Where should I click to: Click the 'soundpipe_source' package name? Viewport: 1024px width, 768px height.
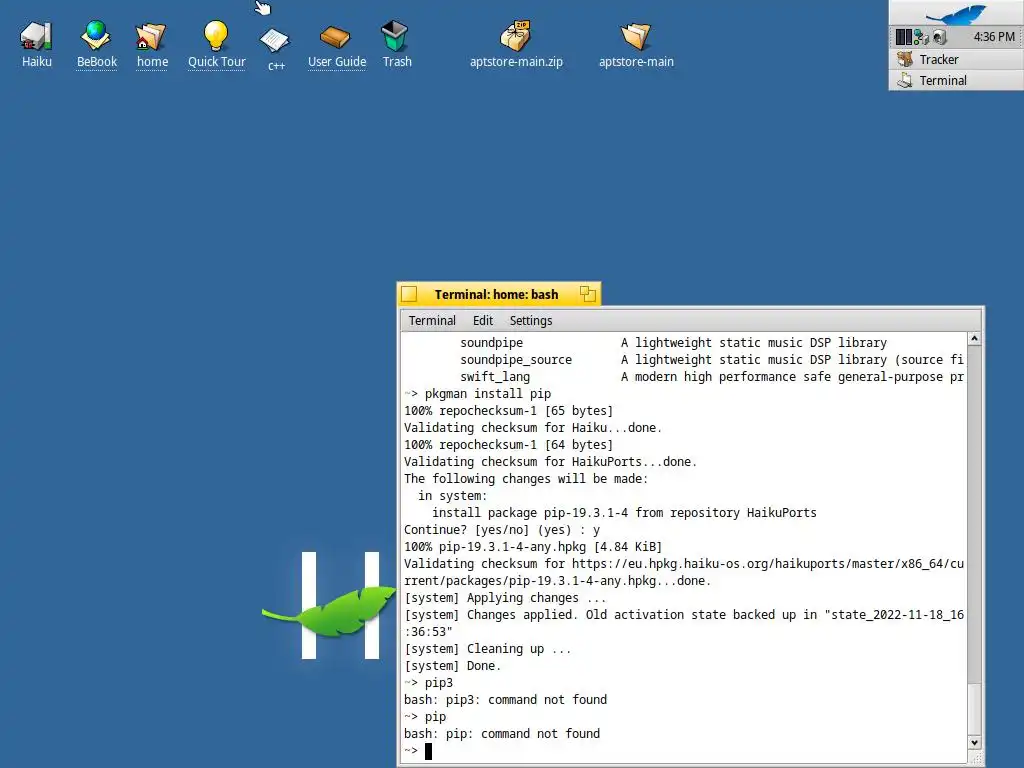pos(515,360)
